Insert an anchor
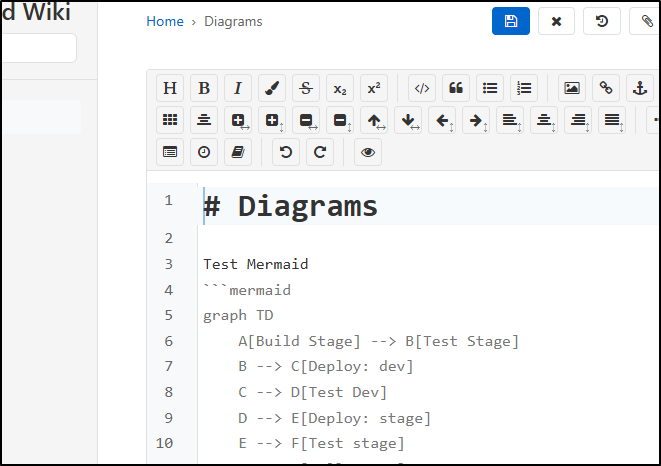This screenshot has height=466, width=661. [x=640, y=88]
